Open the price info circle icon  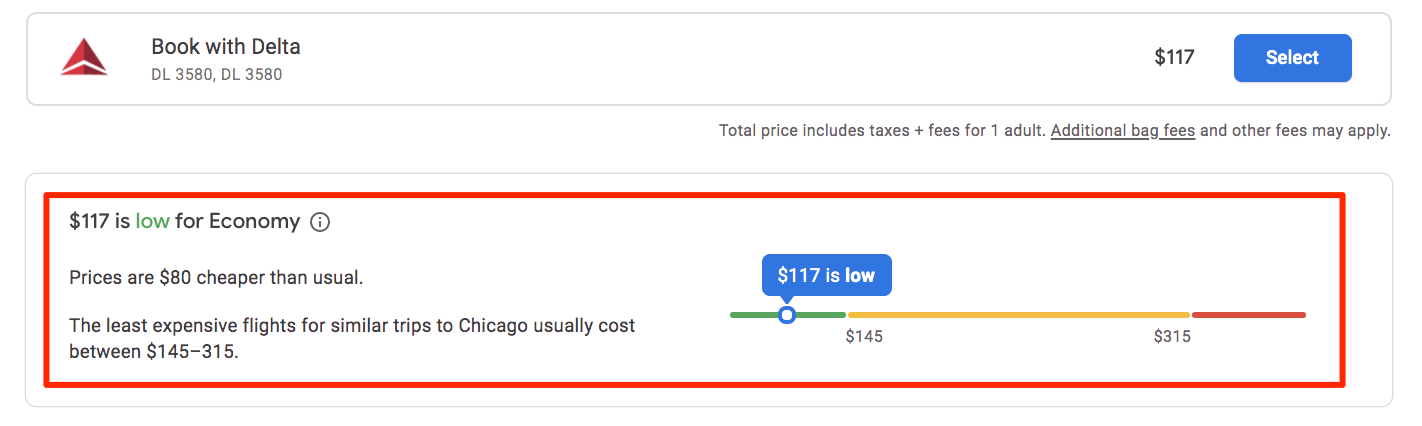[x=320, y=223]
